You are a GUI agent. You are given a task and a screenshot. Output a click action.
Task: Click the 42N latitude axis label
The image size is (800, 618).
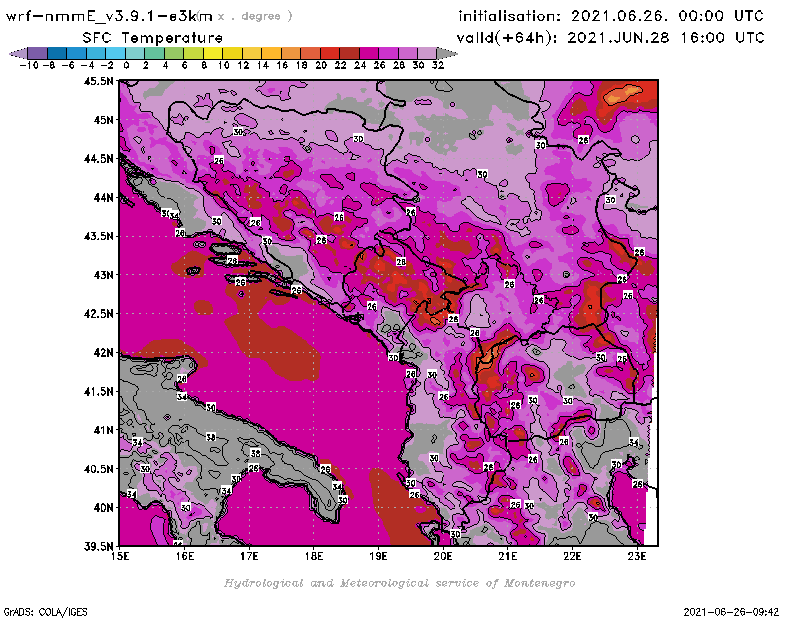pyautogui.click(x=103, y=353)
